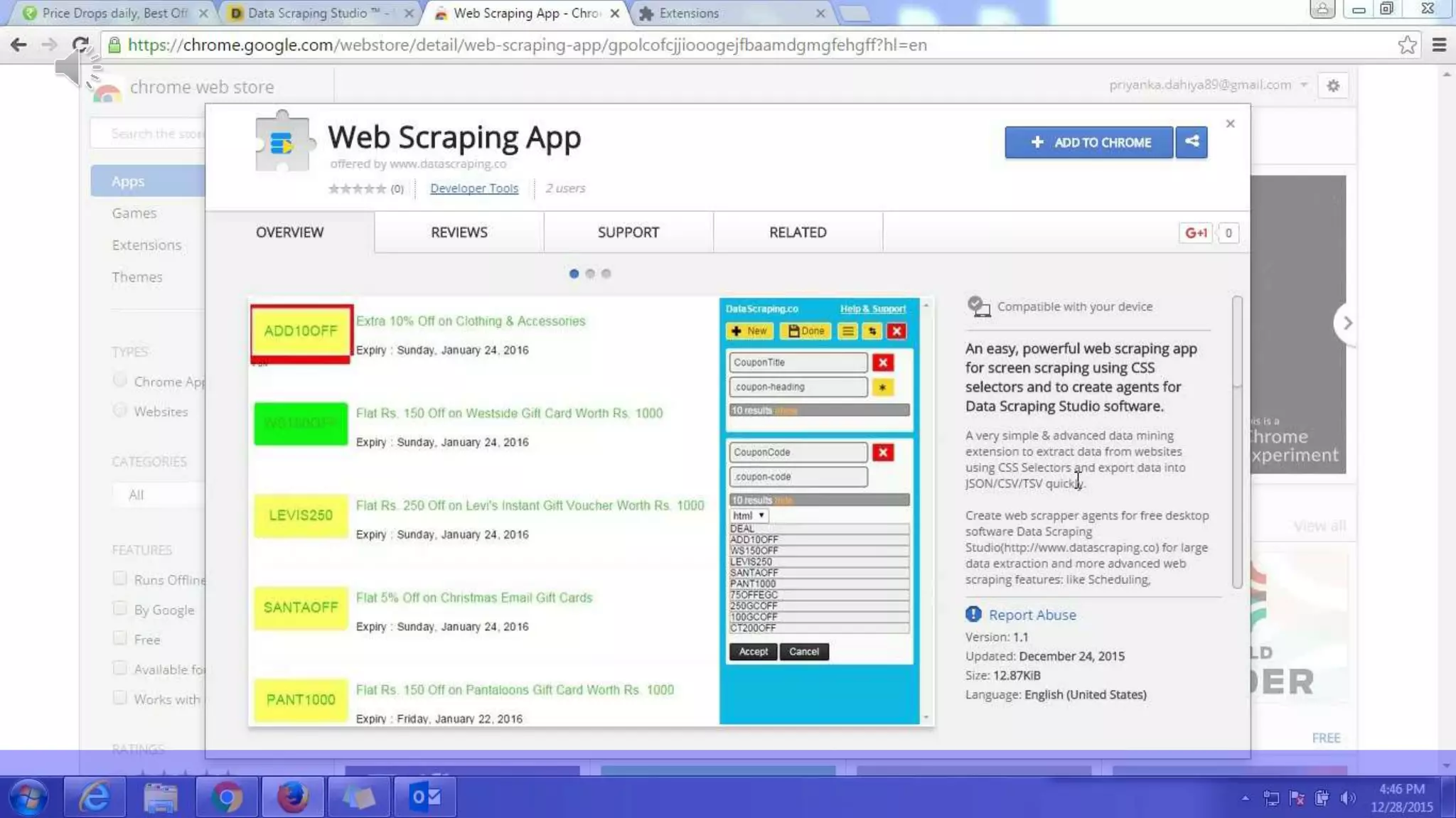Switch to the Reviews tab
1456x818 pixels.
point(459,232)
